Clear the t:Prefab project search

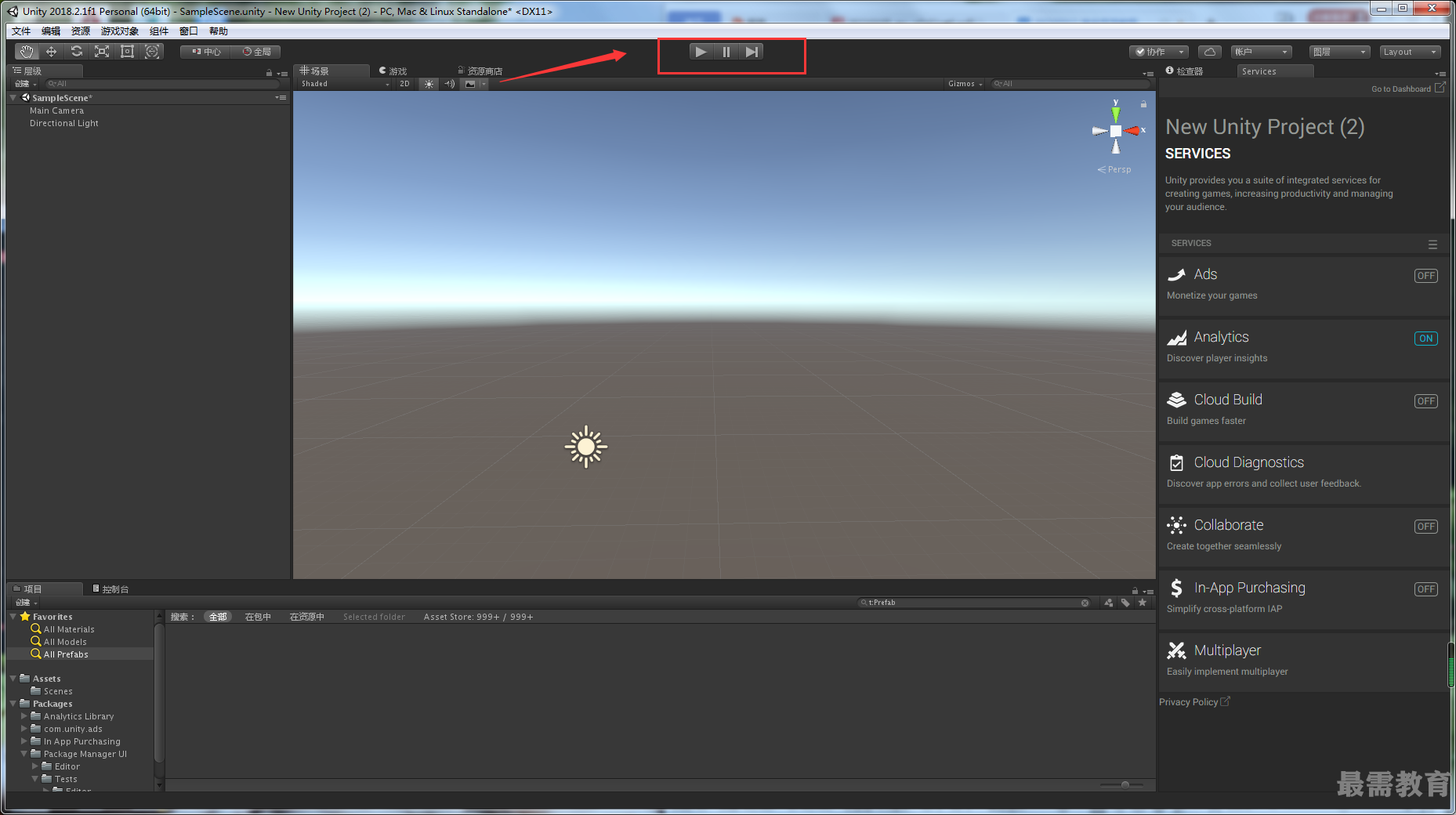pos(1085,603)
